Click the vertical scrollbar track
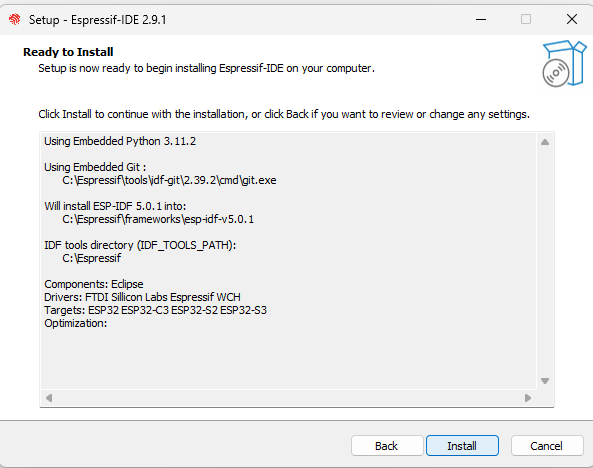Image resolution: width=593 pixels, height=468 pixels. pyautogui.click(x=545, y=262)
